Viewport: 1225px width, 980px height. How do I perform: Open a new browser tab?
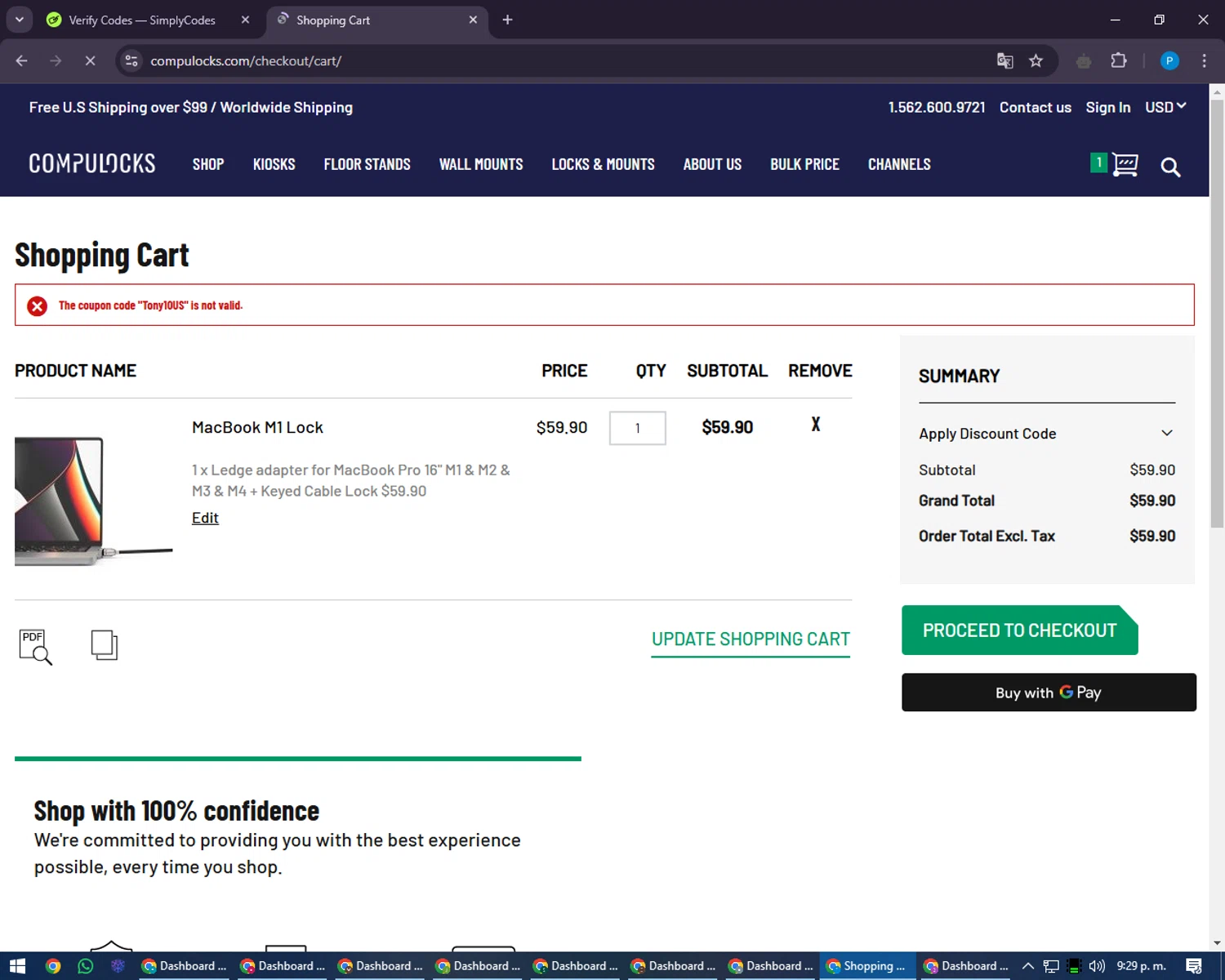click(507, 20)
